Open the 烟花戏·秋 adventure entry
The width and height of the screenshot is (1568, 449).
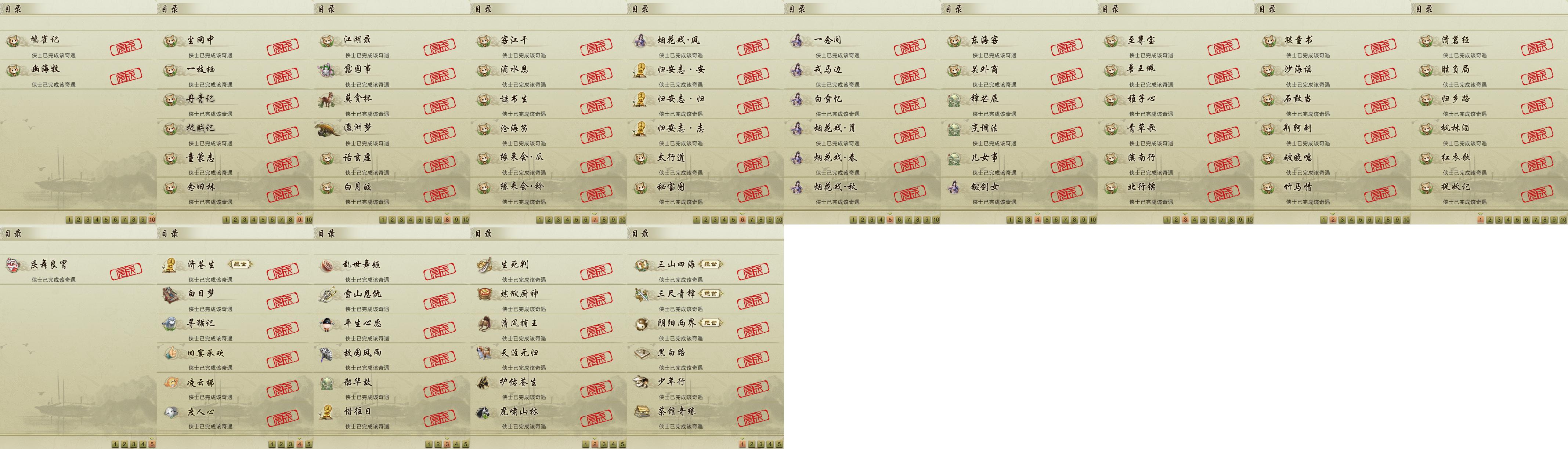pos(862,192)
